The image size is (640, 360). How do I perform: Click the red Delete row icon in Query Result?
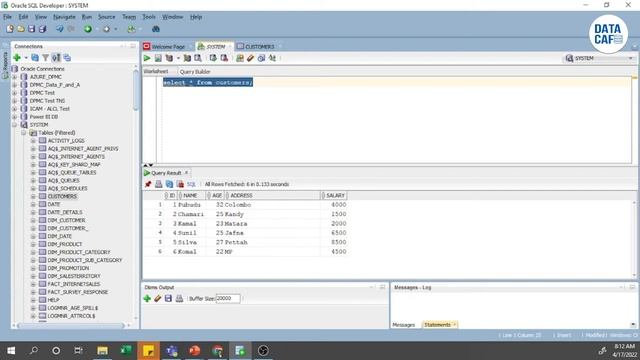pos(180,184)
